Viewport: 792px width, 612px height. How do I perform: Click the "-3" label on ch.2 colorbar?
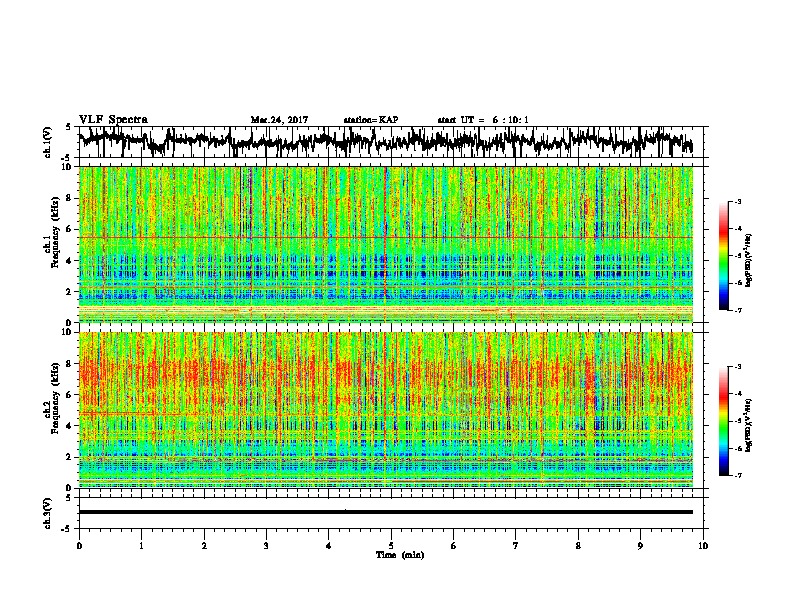pyautogui.click(x=737, y=366)
